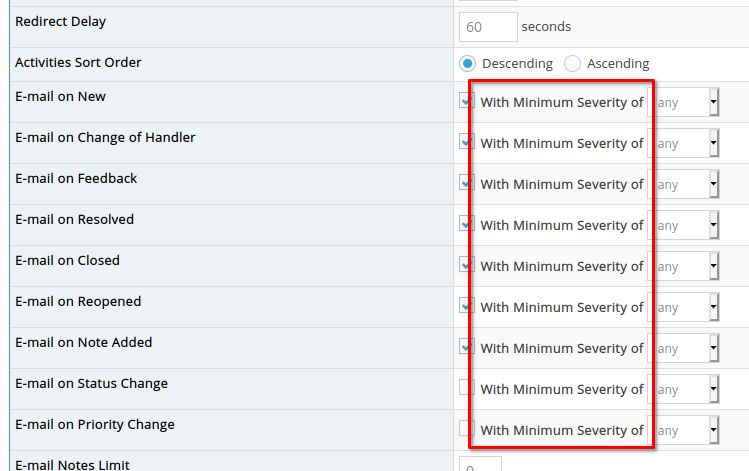Click the E-mail Notes Limit input field
The width and height of the screenshot is (749, 471).
(480, 464)
